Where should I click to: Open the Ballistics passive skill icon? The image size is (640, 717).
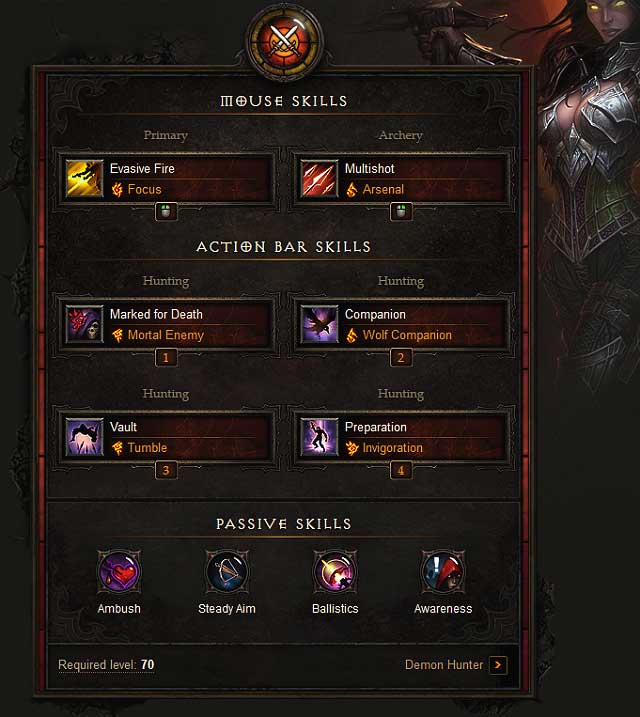(x=335, y=572)
